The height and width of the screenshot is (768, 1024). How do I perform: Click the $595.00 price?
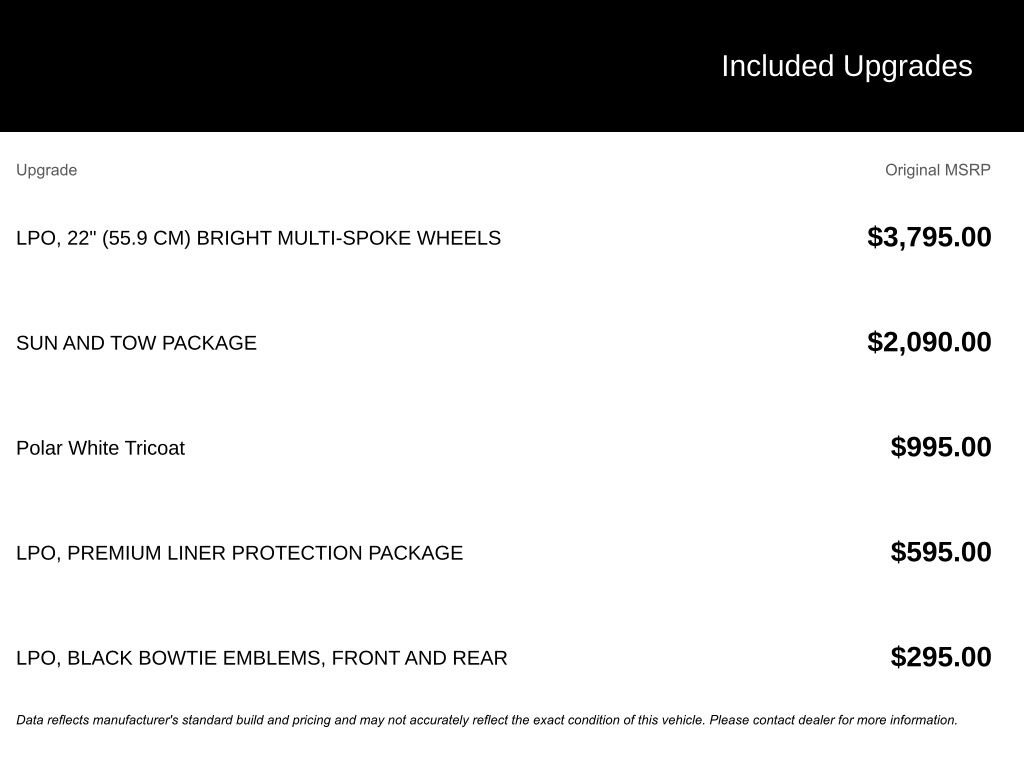click(x=940, y=552)
